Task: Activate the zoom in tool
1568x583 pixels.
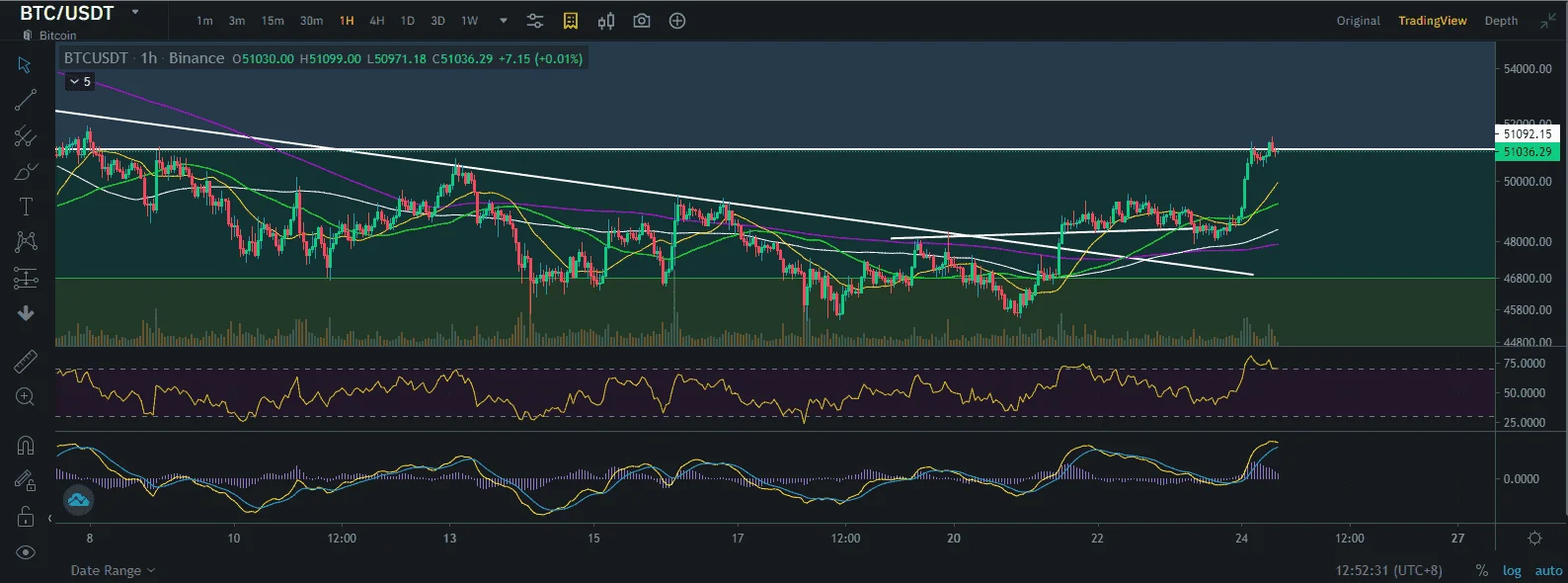Action: [26, 396]
